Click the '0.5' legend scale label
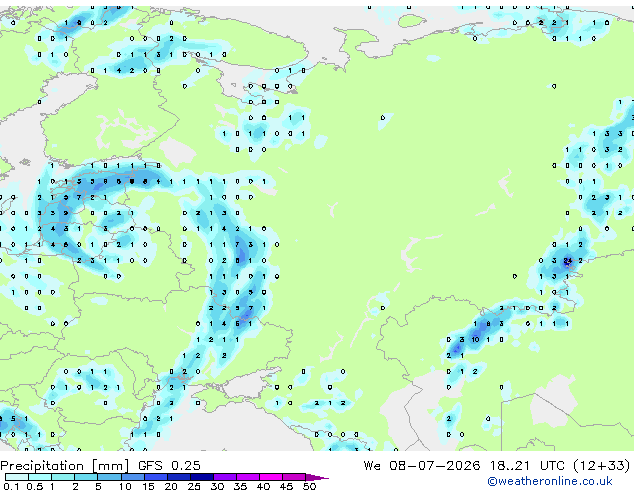 pos(35,486)
